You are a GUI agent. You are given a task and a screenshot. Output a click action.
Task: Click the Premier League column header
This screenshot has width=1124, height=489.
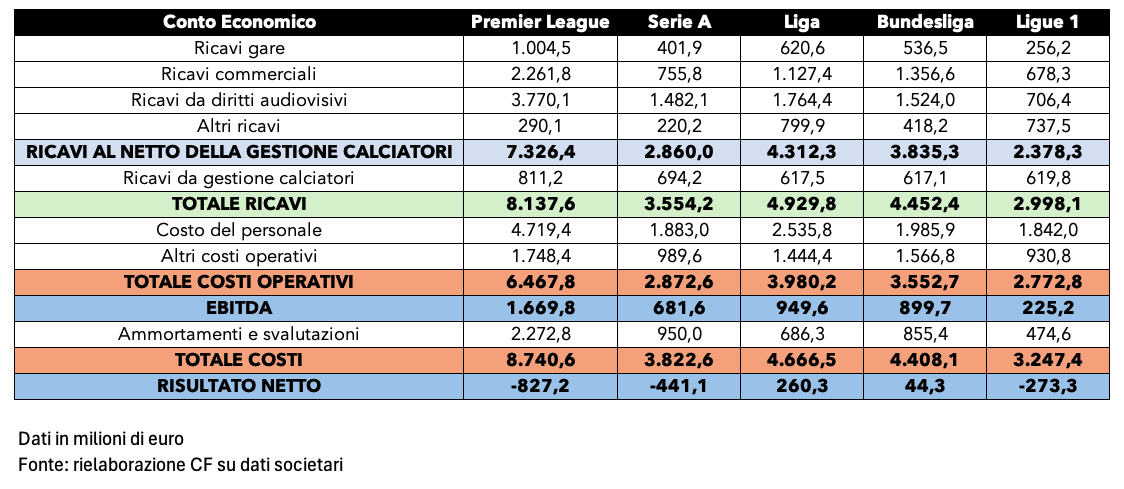click(x=540, y=22)
